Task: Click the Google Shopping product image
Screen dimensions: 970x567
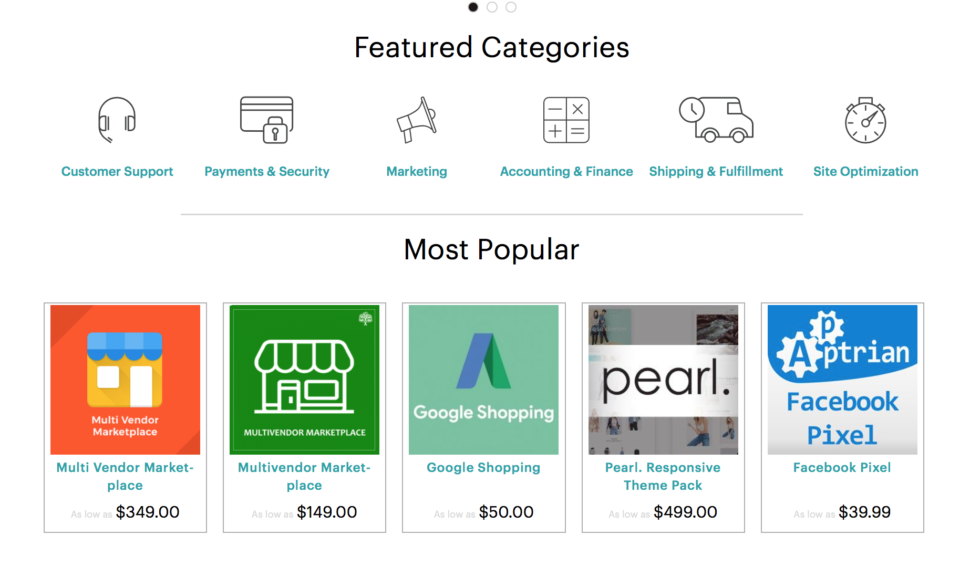Action: coord(484,380)
